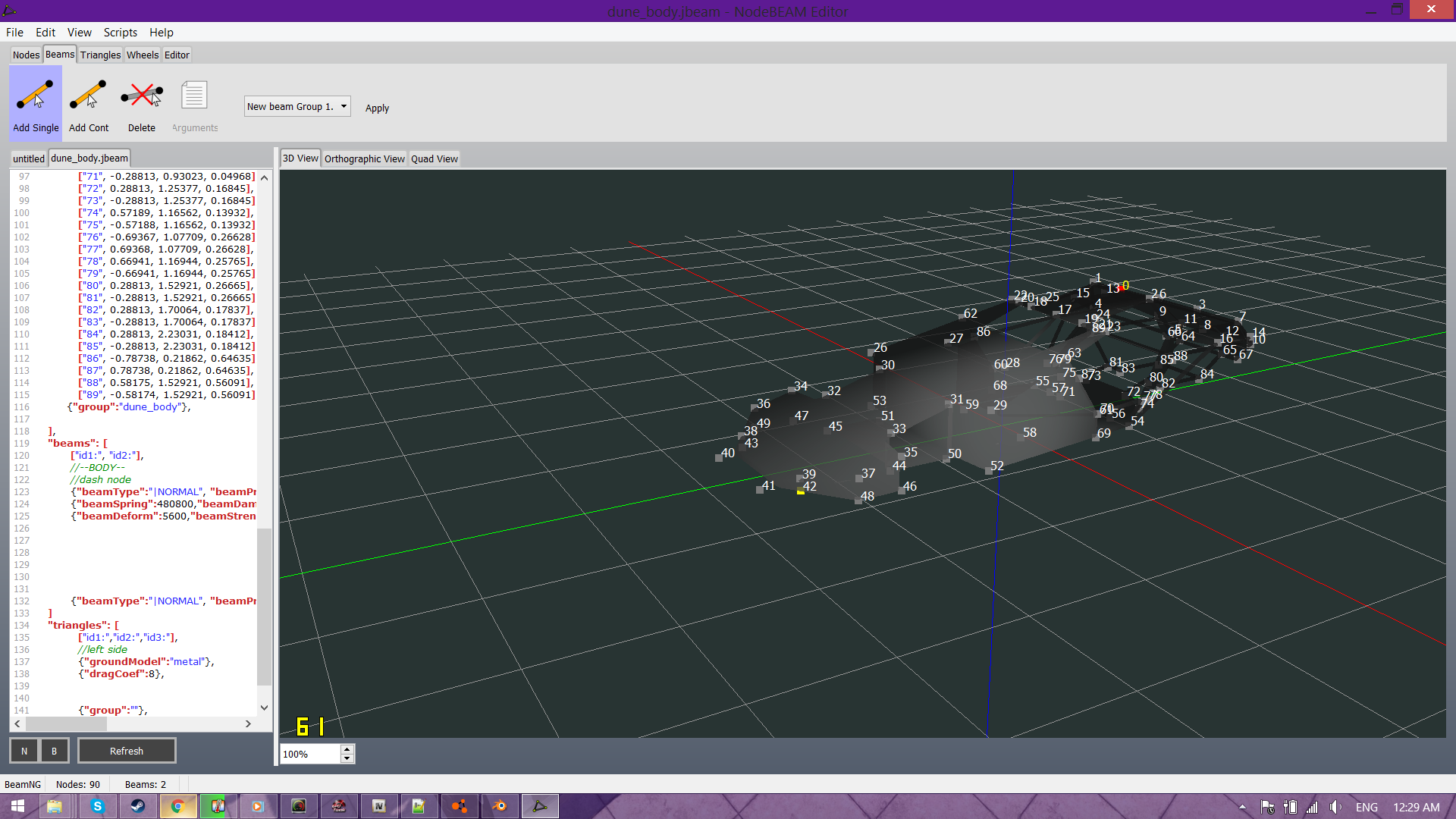The width and height of the screenshot is (1456, 819).
Task: Click the Apply button
Action: [x=377, y=108]
